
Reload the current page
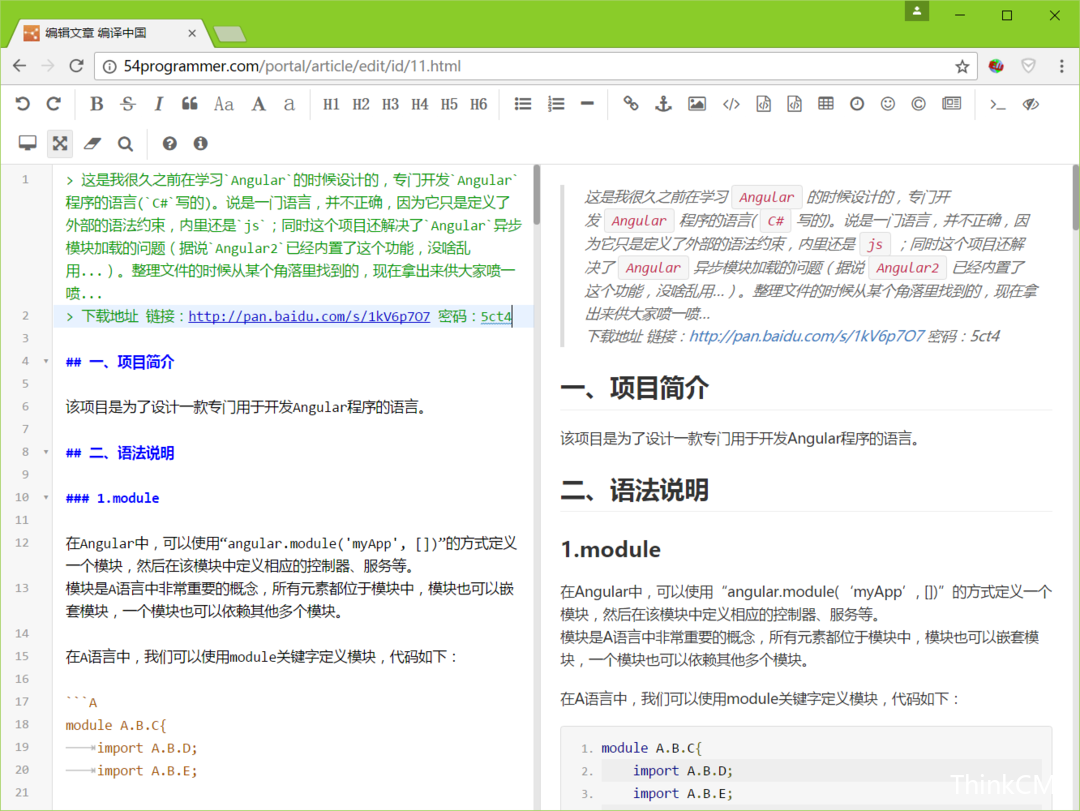coord(76,66)
